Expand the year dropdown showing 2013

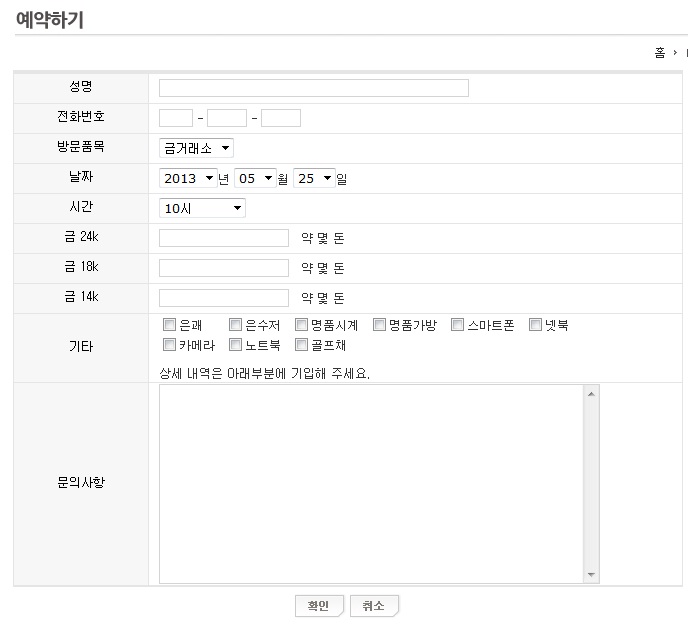188,178
